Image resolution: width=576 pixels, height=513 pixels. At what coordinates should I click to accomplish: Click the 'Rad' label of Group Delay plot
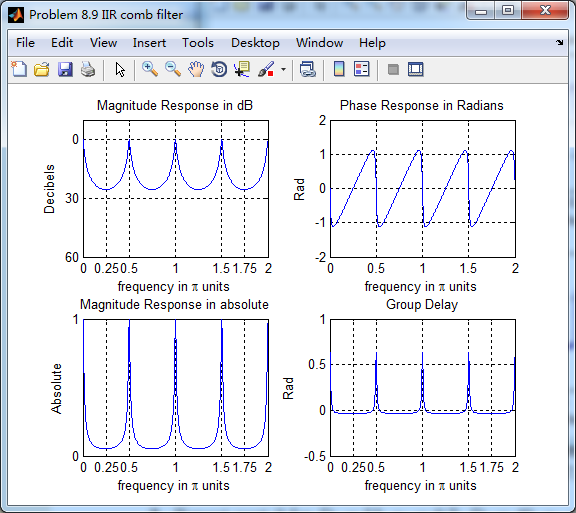click(x=288, y=388)
